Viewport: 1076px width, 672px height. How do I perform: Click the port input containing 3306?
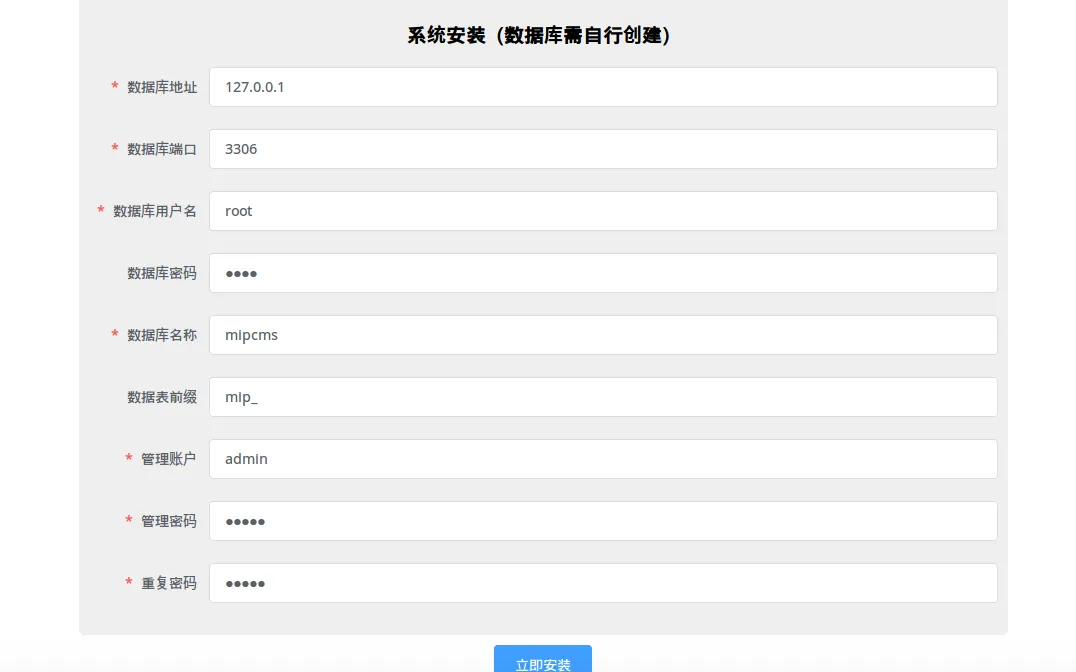(602, 149)
